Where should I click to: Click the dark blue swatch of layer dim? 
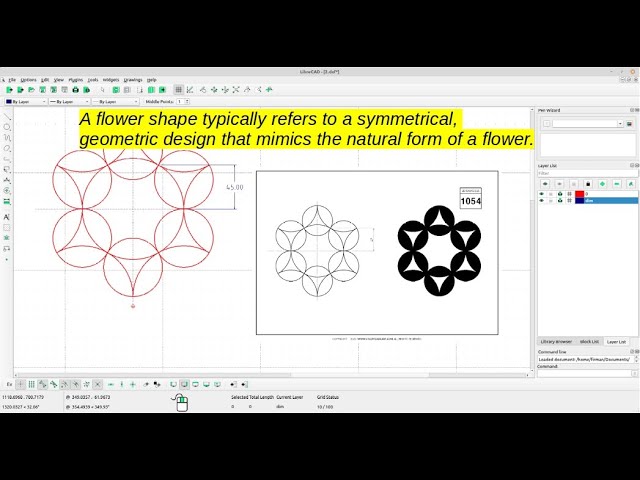point(580,200)
